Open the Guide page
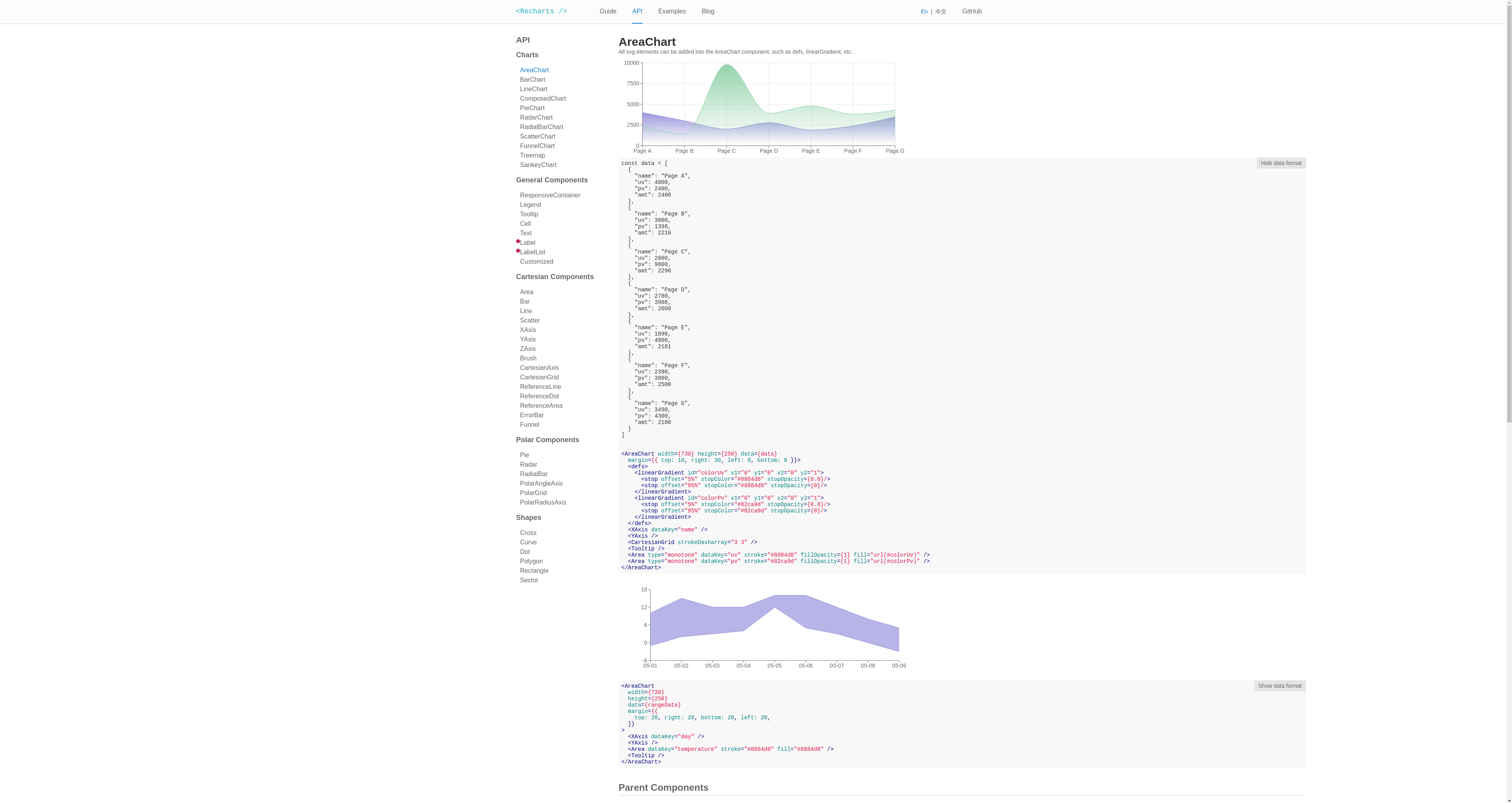The image size is (1512, 803). tap(607, 11)
